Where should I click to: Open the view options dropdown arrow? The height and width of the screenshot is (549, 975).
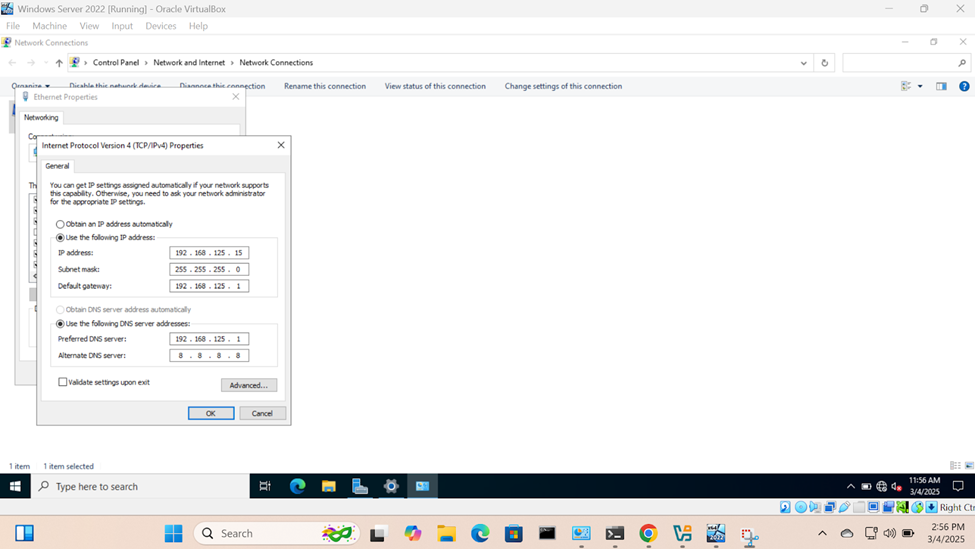click(920, 86)
